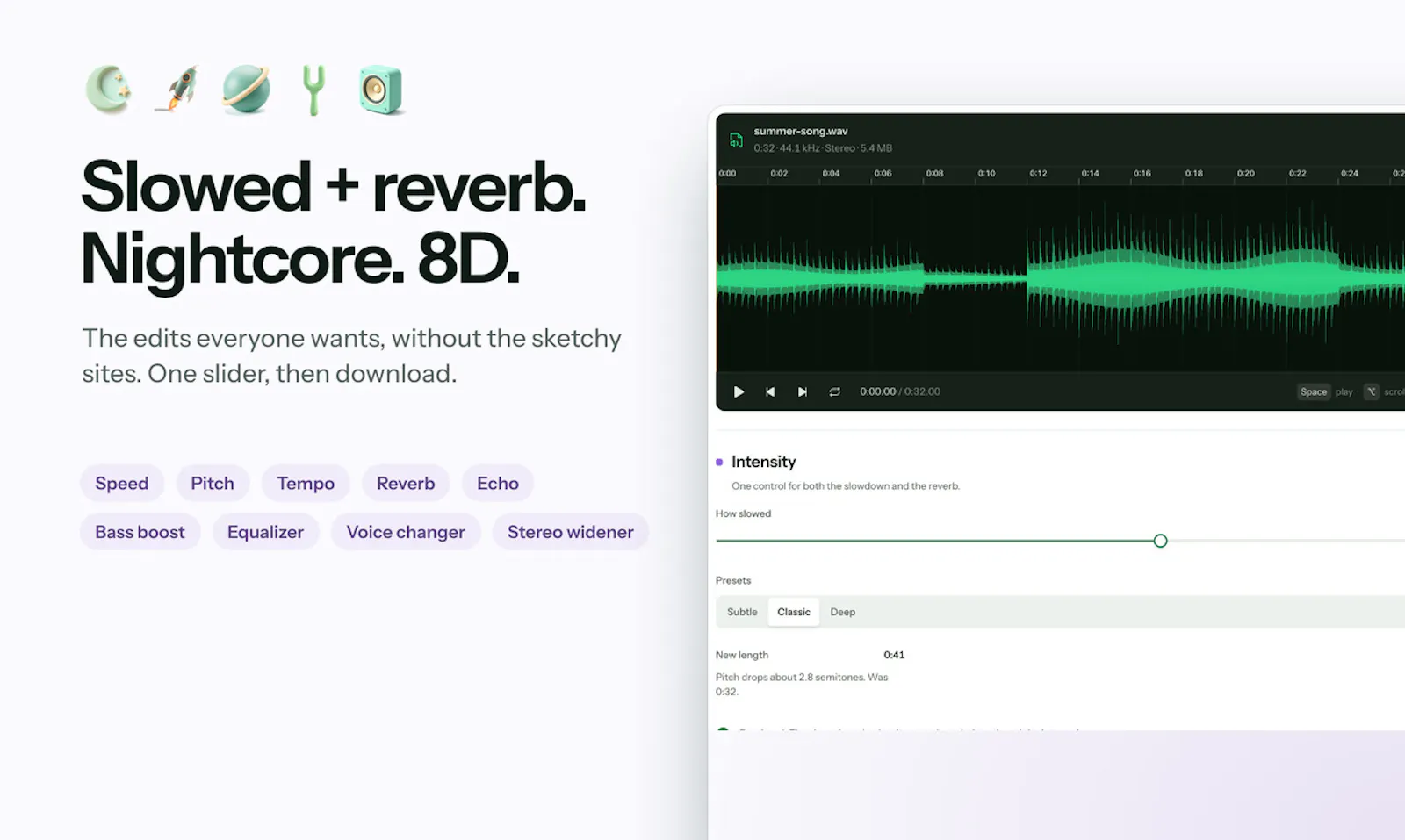Toggle loop playback
This screenshot has height=840, width=1405.
pos(834,391)
